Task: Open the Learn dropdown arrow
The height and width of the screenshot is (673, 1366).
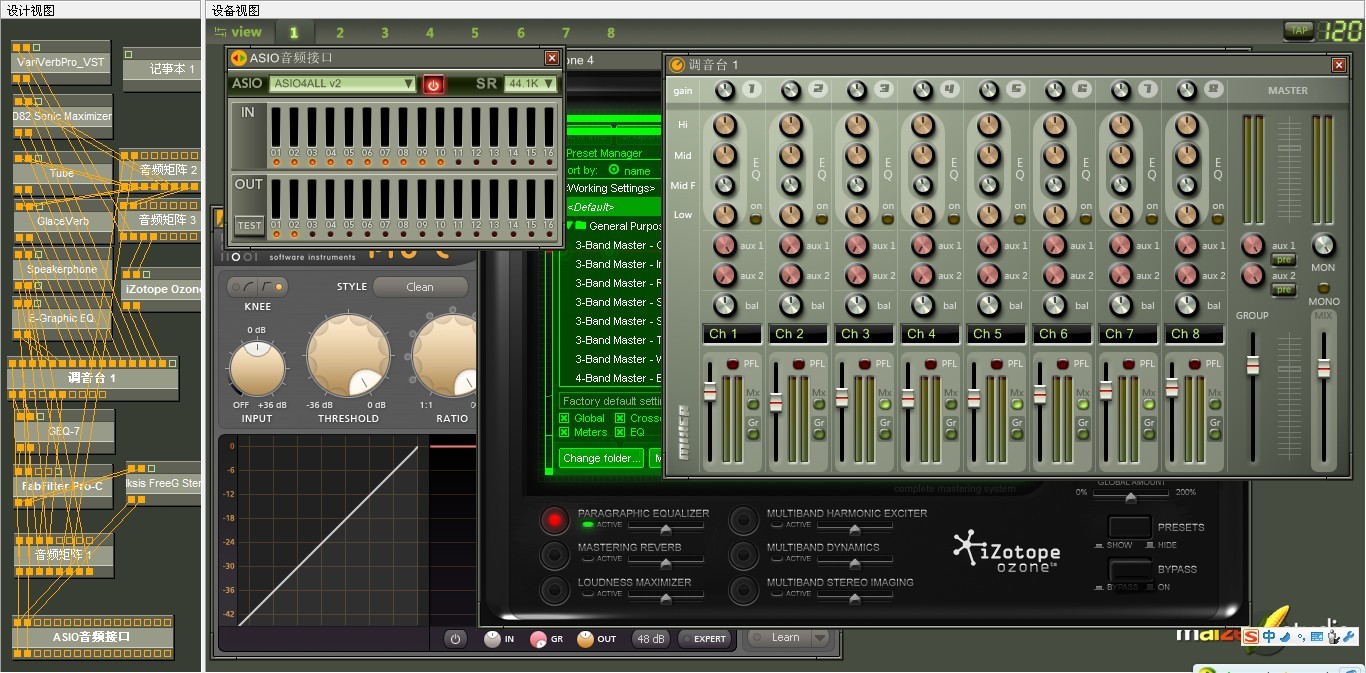Action: pyautogui.click(x=820, y=638)
